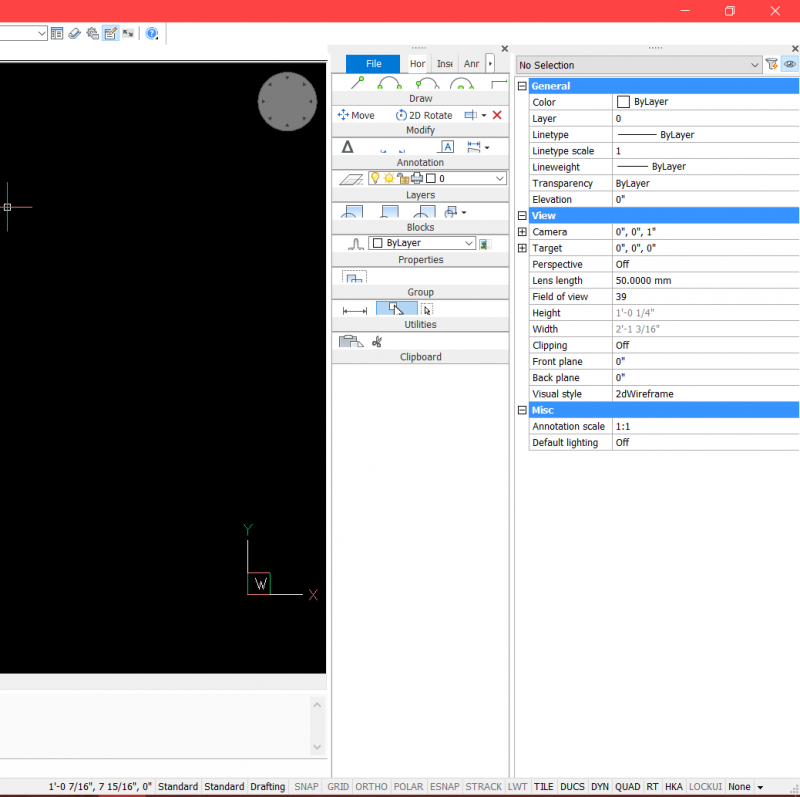The width and height of the screenshot is (800, 797).
Task: Toggle SNAP in the status bar
Action: click(306, 787)
